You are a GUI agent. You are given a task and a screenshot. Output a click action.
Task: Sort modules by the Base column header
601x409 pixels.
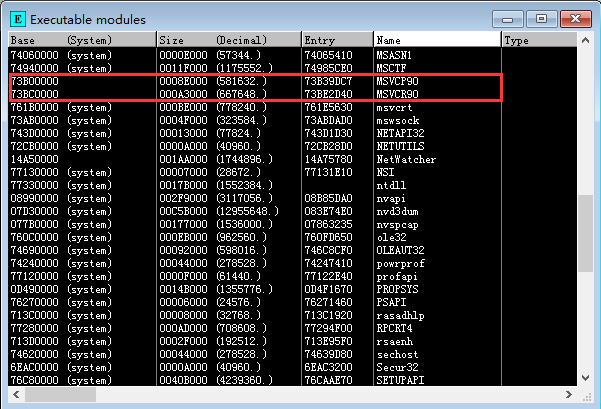tap(82, 40)
